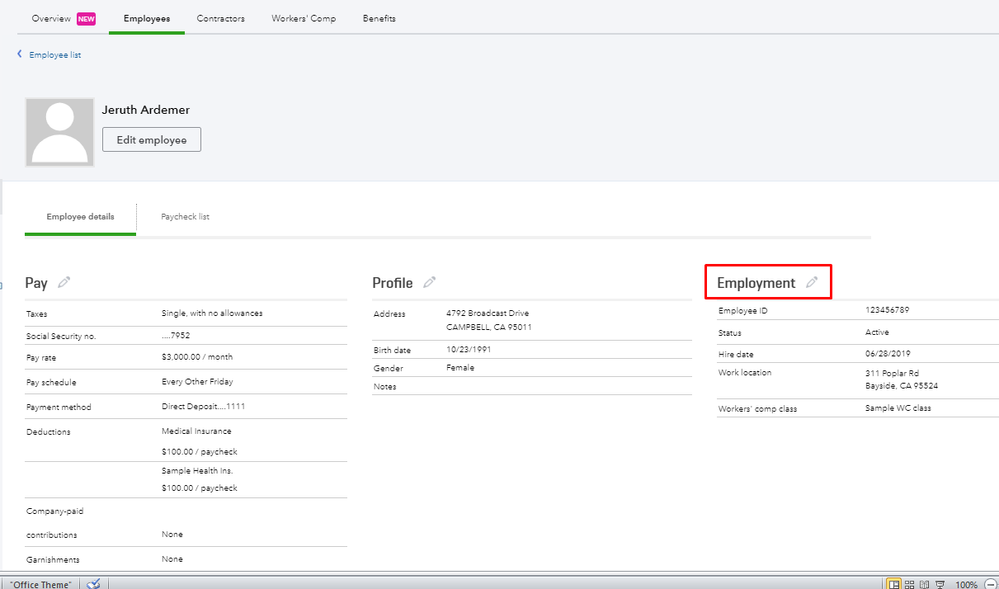Select the Employees tab
This screenshot has height=589, width=999.
[147, 18]
